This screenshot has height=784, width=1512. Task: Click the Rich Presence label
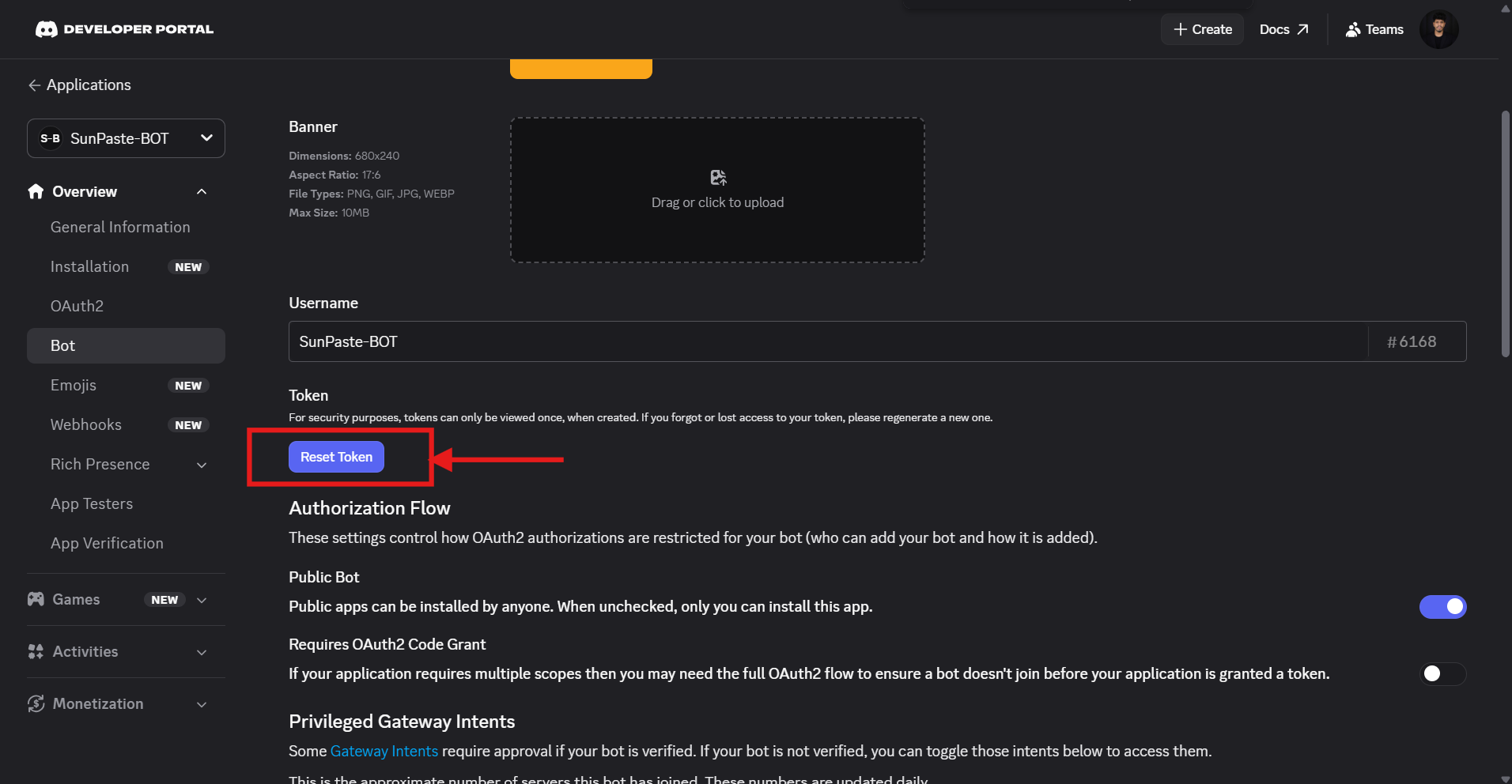100,464
